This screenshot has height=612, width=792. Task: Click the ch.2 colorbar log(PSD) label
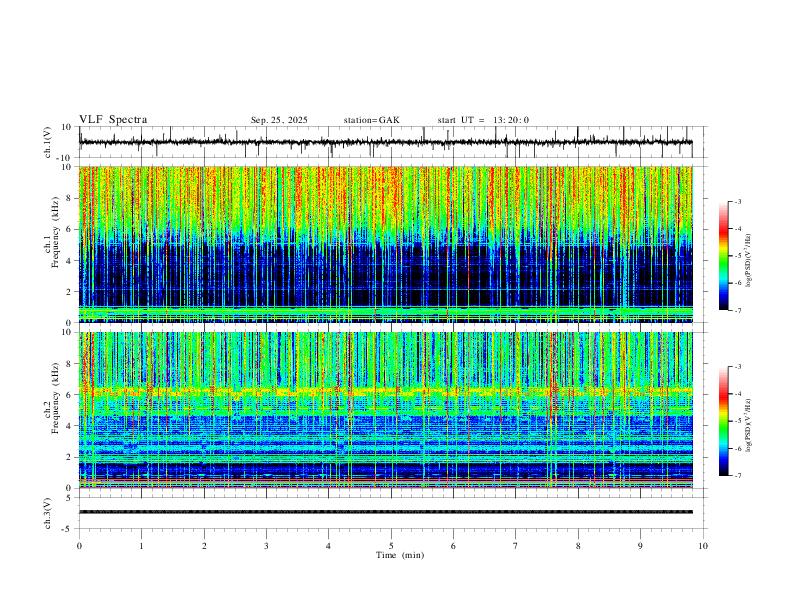coord(749,425)
